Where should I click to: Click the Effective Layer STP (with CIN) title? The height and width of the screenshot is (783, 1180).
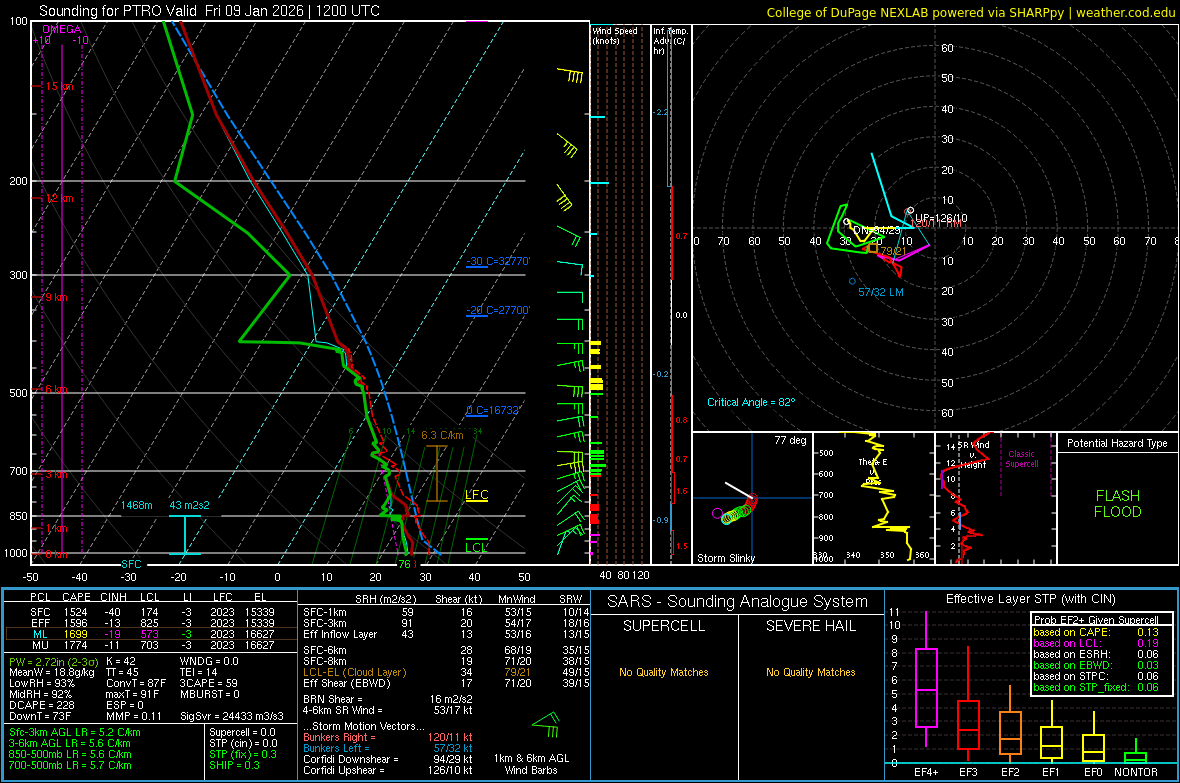(1030, 599)
